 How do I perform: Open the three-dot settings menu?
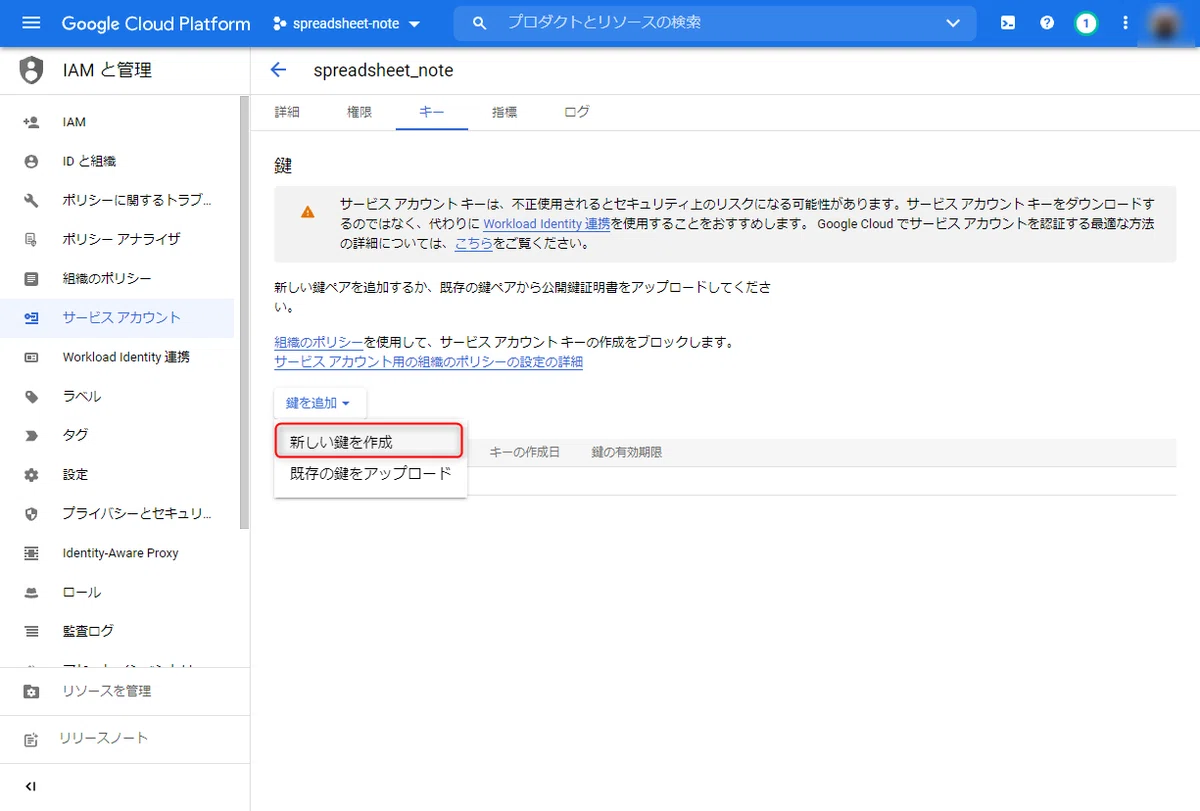click(1125, 23)
